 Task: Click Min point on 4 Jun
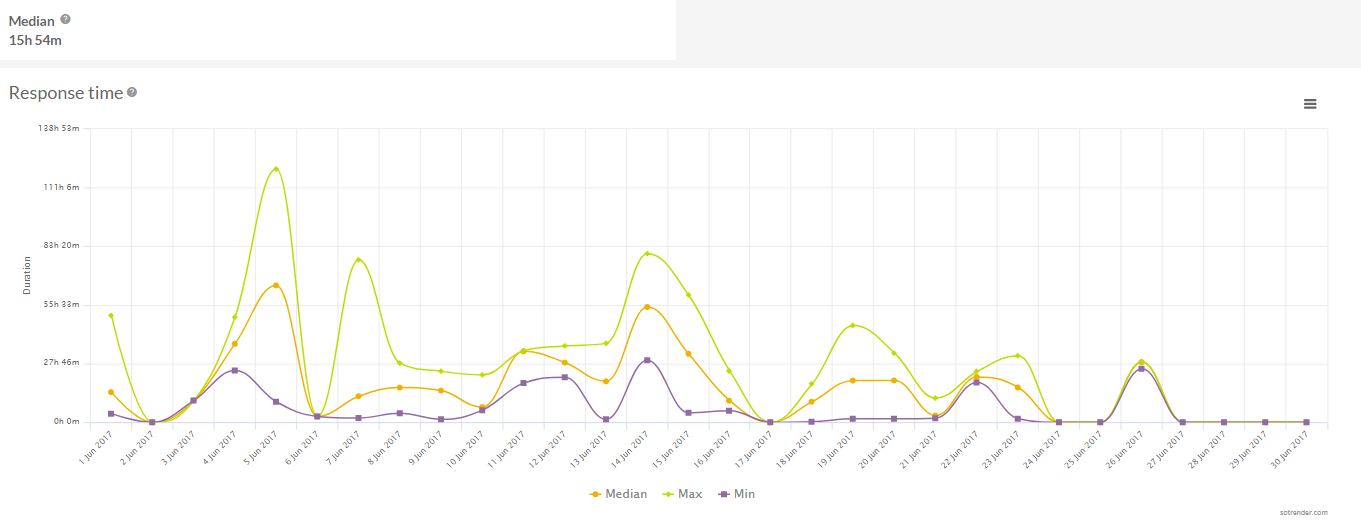click(x=234, y=370)
